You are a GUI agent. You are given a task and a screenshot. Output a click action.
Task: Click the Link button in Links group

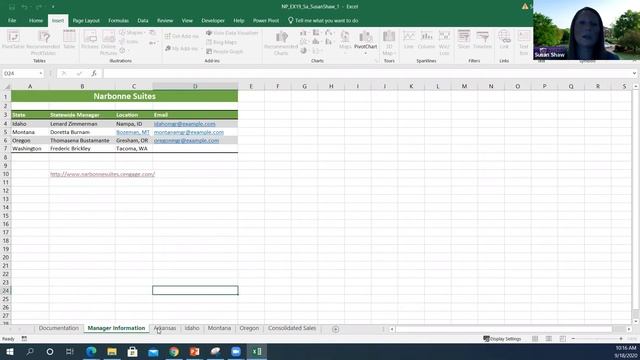[x=504, y=40]
